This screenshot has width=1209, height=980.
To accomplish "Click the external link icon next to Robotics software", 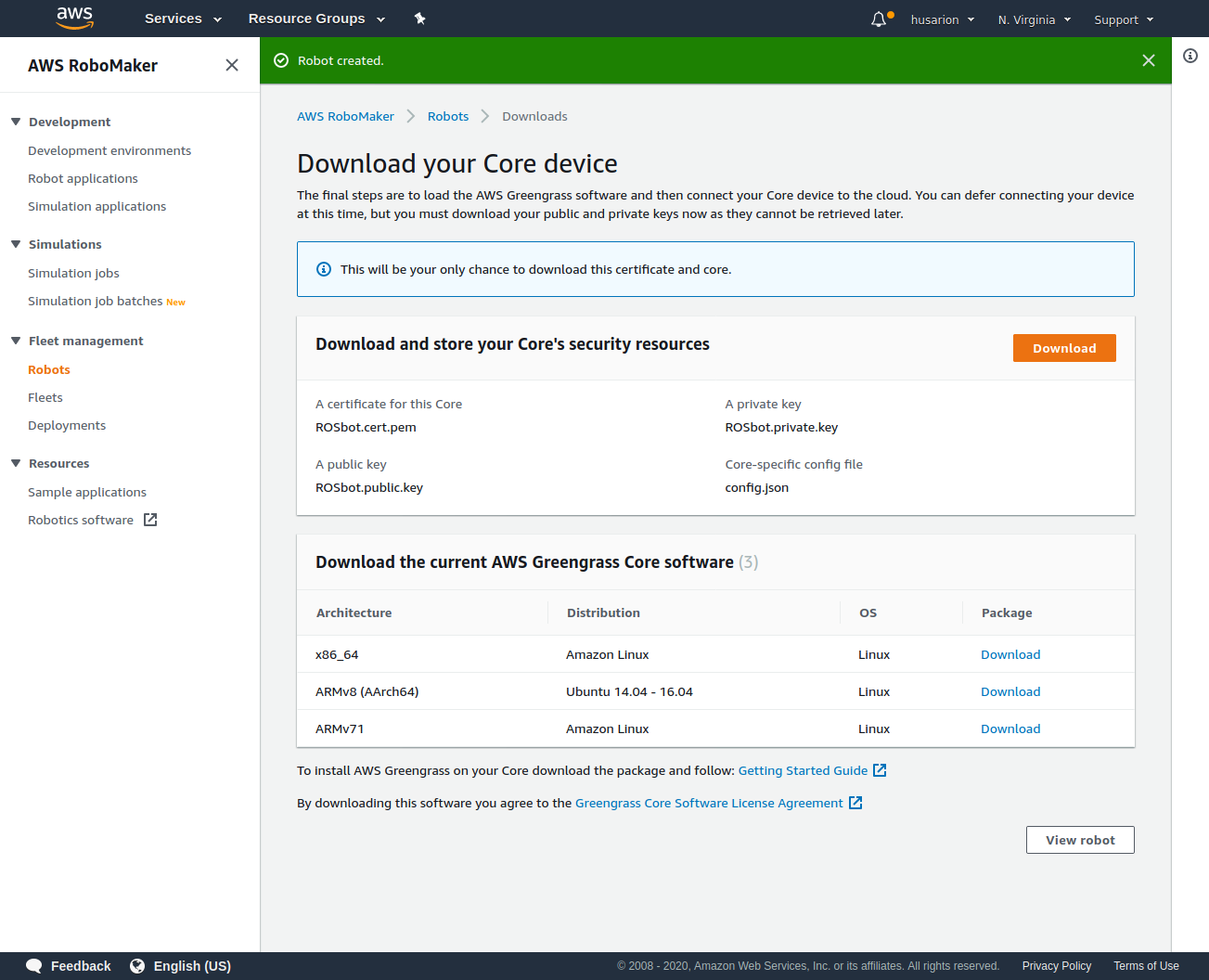I will (150, 520).
